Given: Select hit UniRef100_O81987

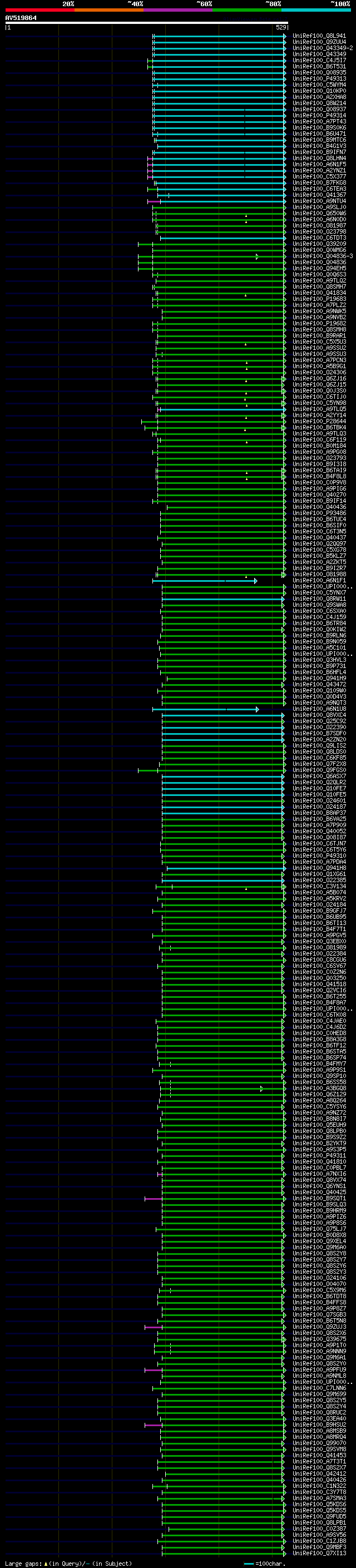Looking at the screenshot, I should 319,225.
